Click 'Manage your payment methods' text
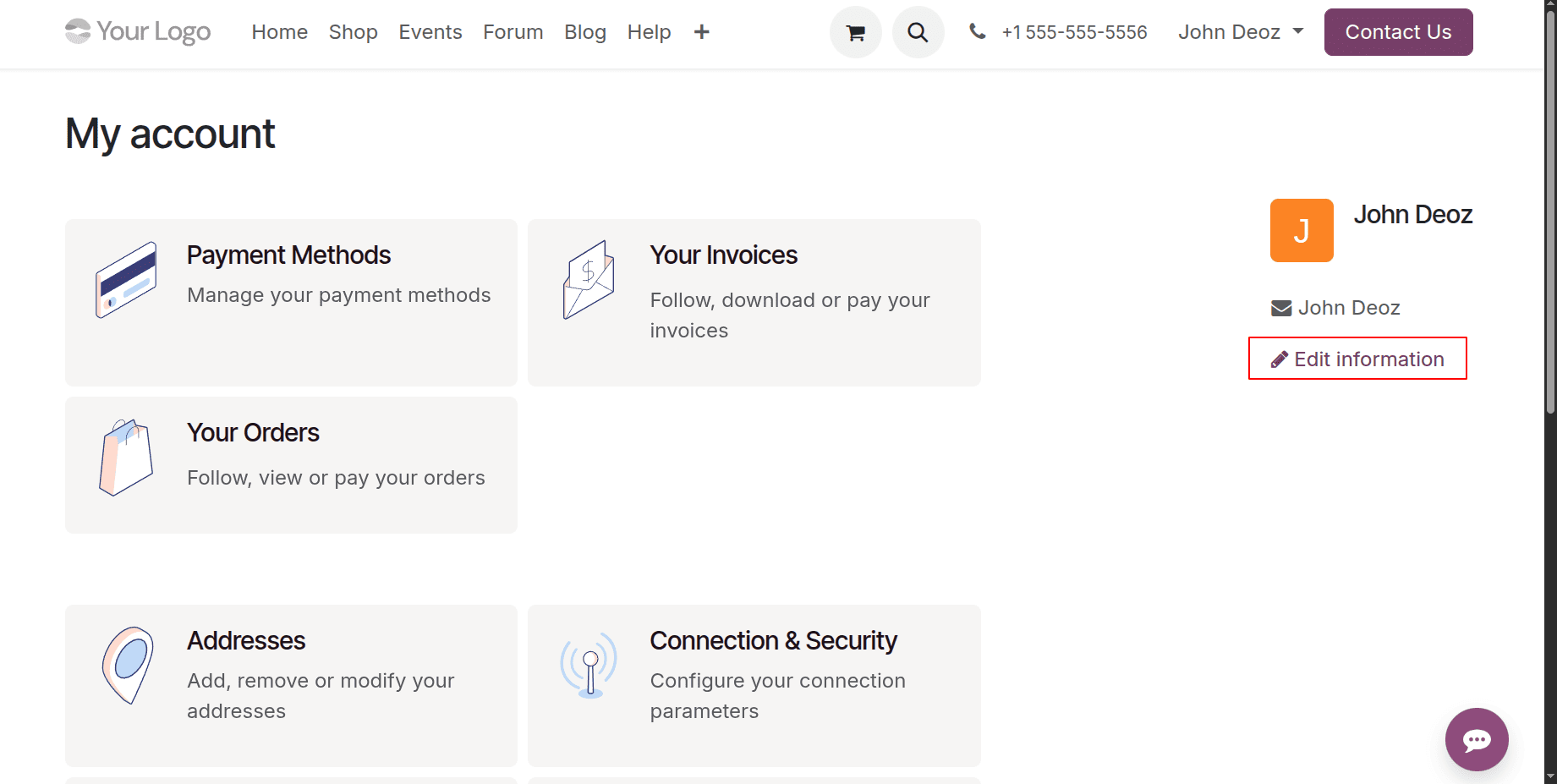This screenshot has height=784, width=1557. 339,295
